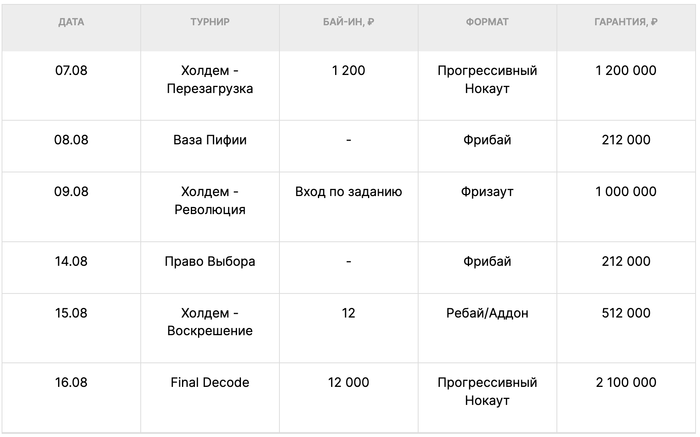This screenshot has height=437, width=700.
Task: Click the ГАРАНТИЯ column header
Action: [626, 22]
